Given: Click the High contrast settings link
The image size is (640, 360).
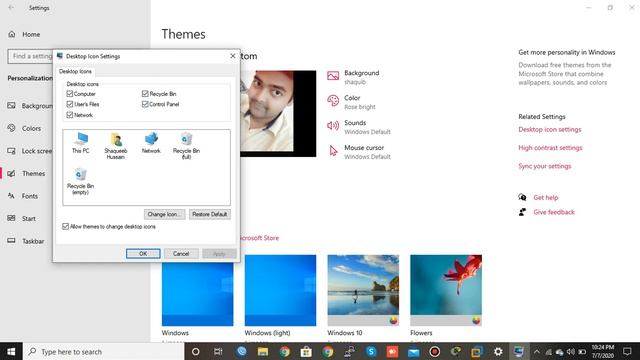Looking at the screenshot, I should click(550, 148).
